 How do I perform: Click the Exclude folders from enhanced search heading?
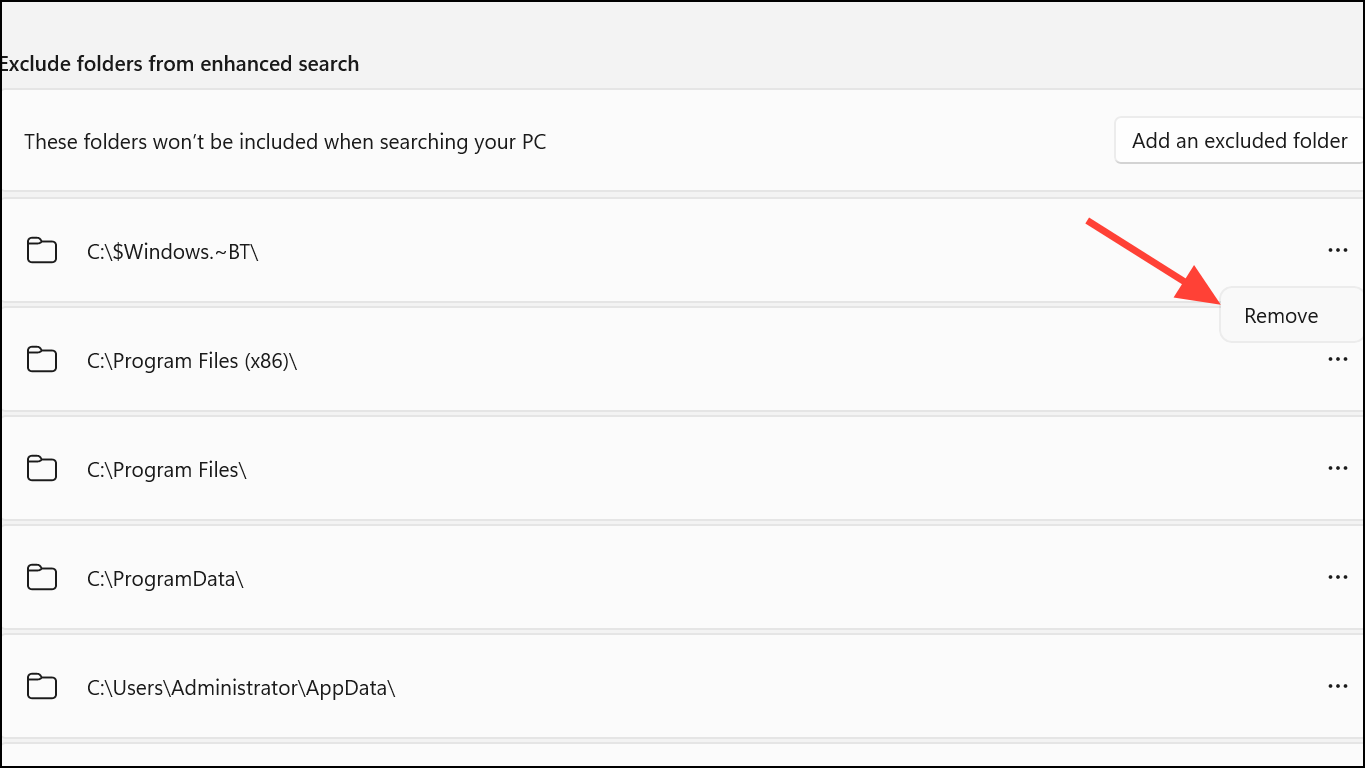pyautogui.click(x=179, y=64)
